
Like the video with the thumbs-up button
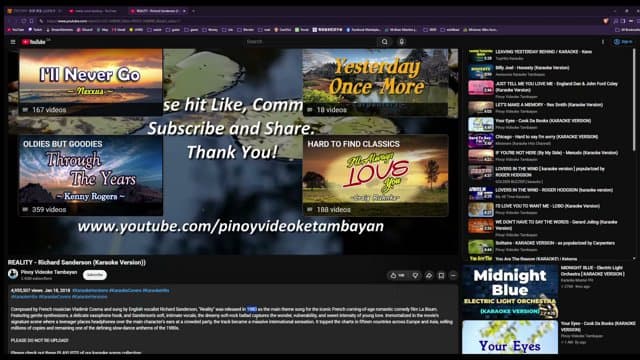397,276
